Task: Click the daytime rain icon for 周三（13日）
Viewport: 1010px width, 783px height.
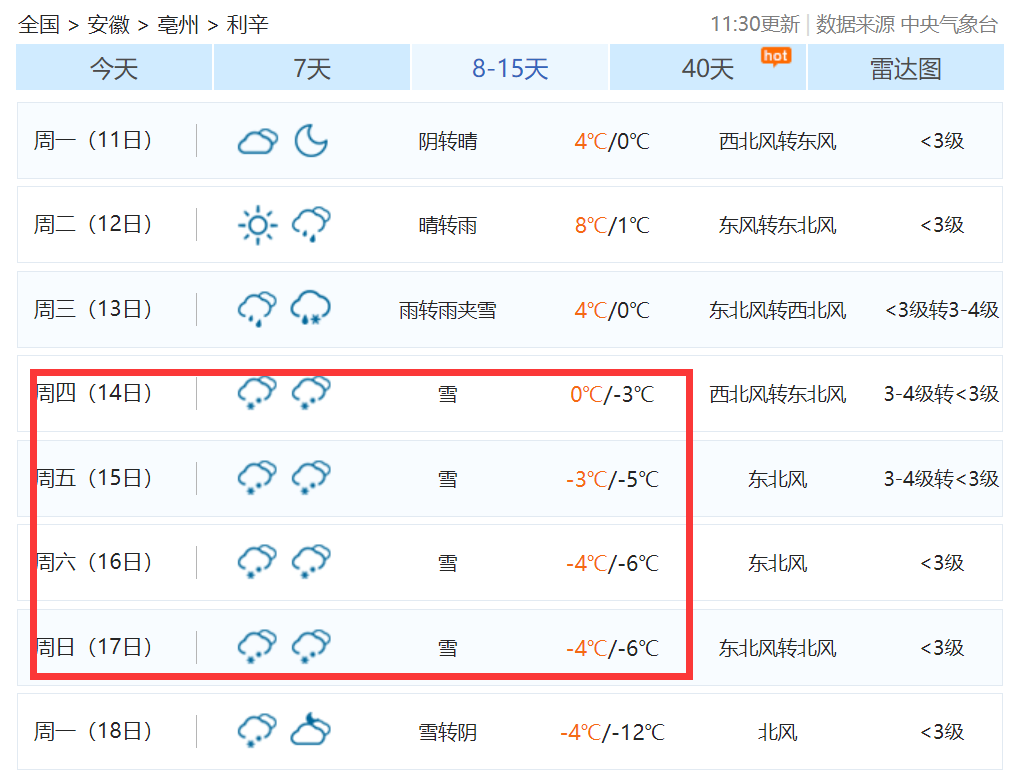Action: [x=258, y=309]
